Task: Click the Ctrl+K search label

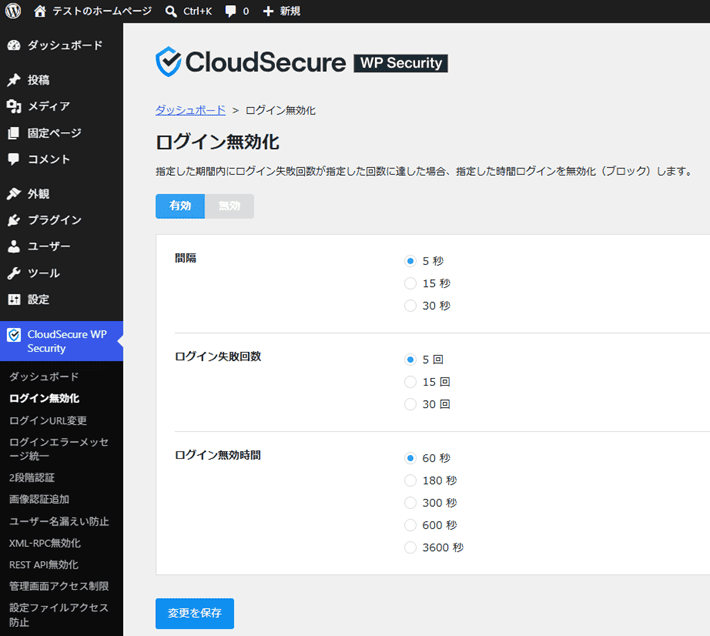Action: click(197, 11)
